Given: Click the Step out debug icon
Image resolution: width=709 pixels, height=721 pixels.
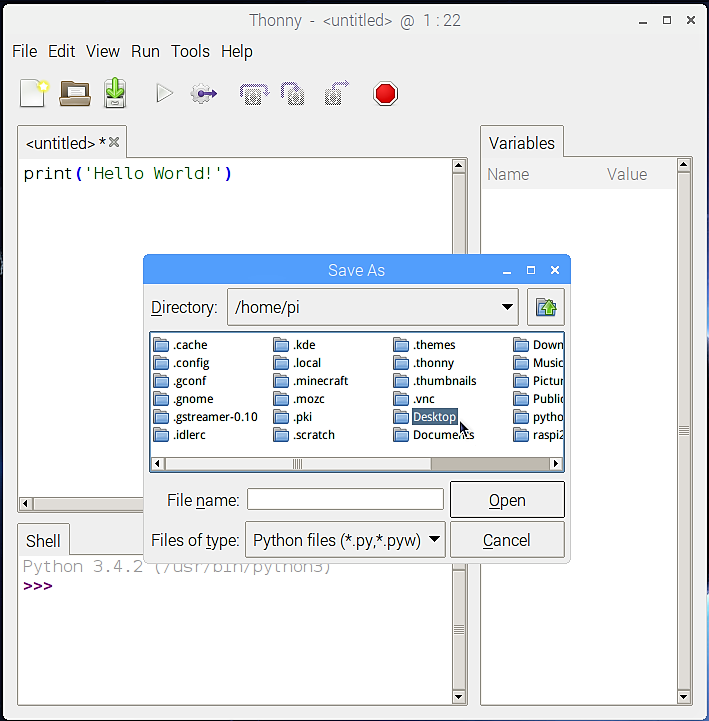Looking at the screenshot, I should tap(337, 93).
